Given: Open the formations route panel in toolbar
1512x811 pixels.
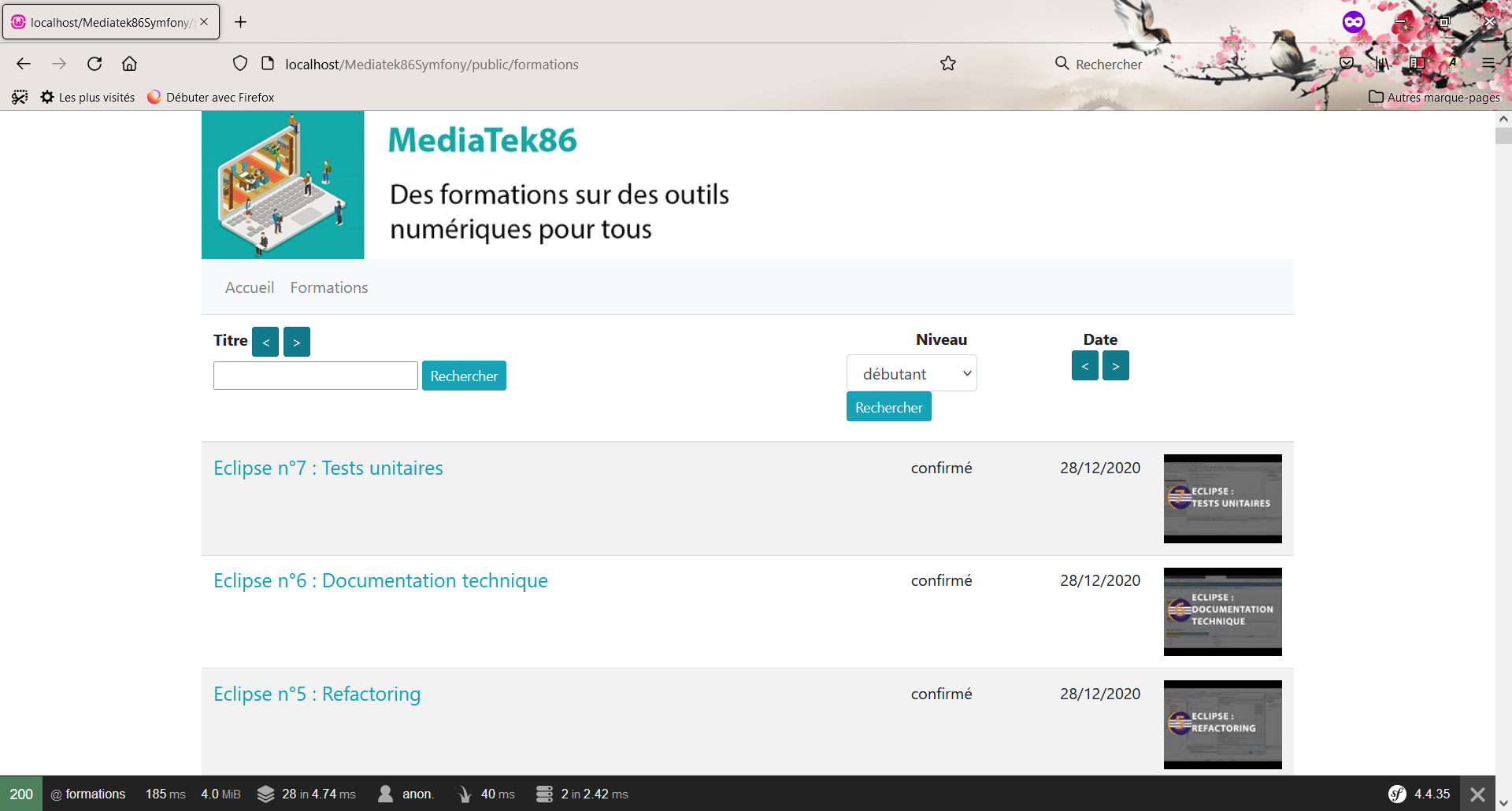Looking at the screenshot, I should [88, 794].
